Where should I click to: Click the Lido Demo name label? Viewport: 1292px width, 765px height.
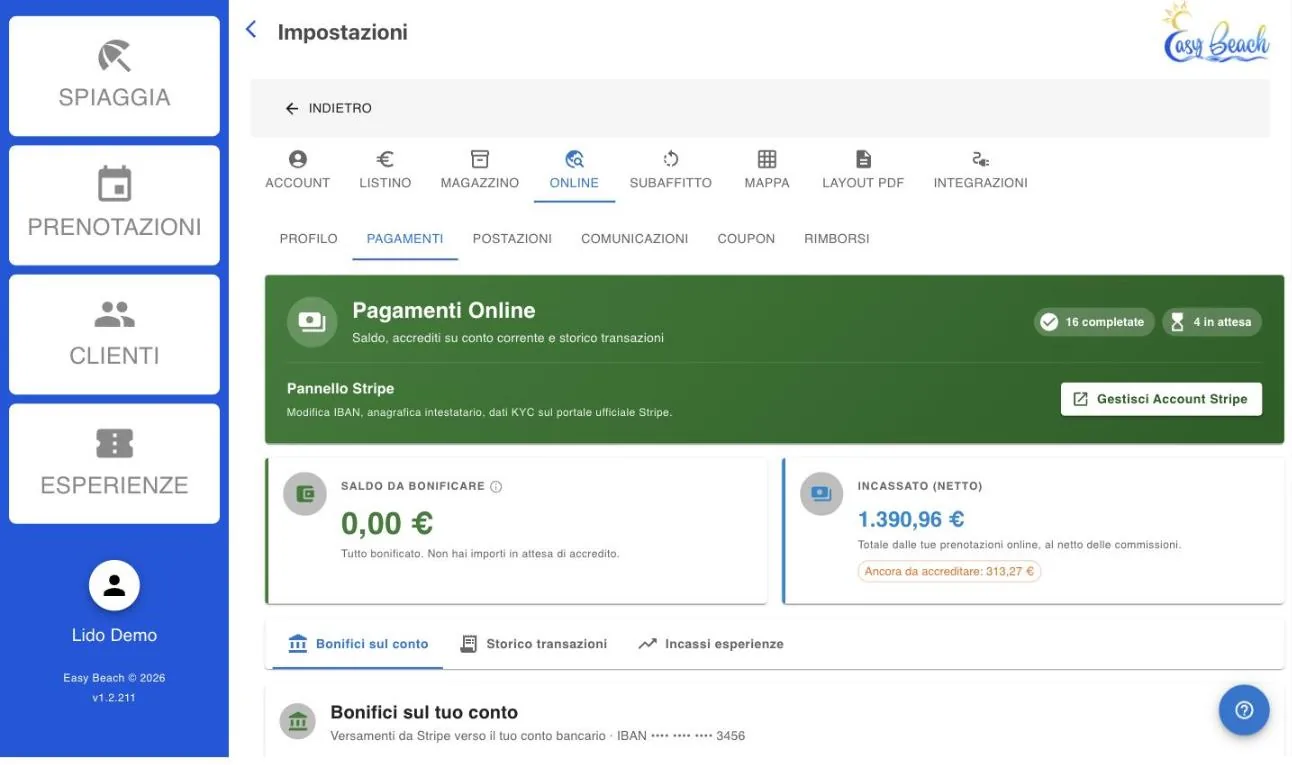pyautogui.click(x=114, y=635)
